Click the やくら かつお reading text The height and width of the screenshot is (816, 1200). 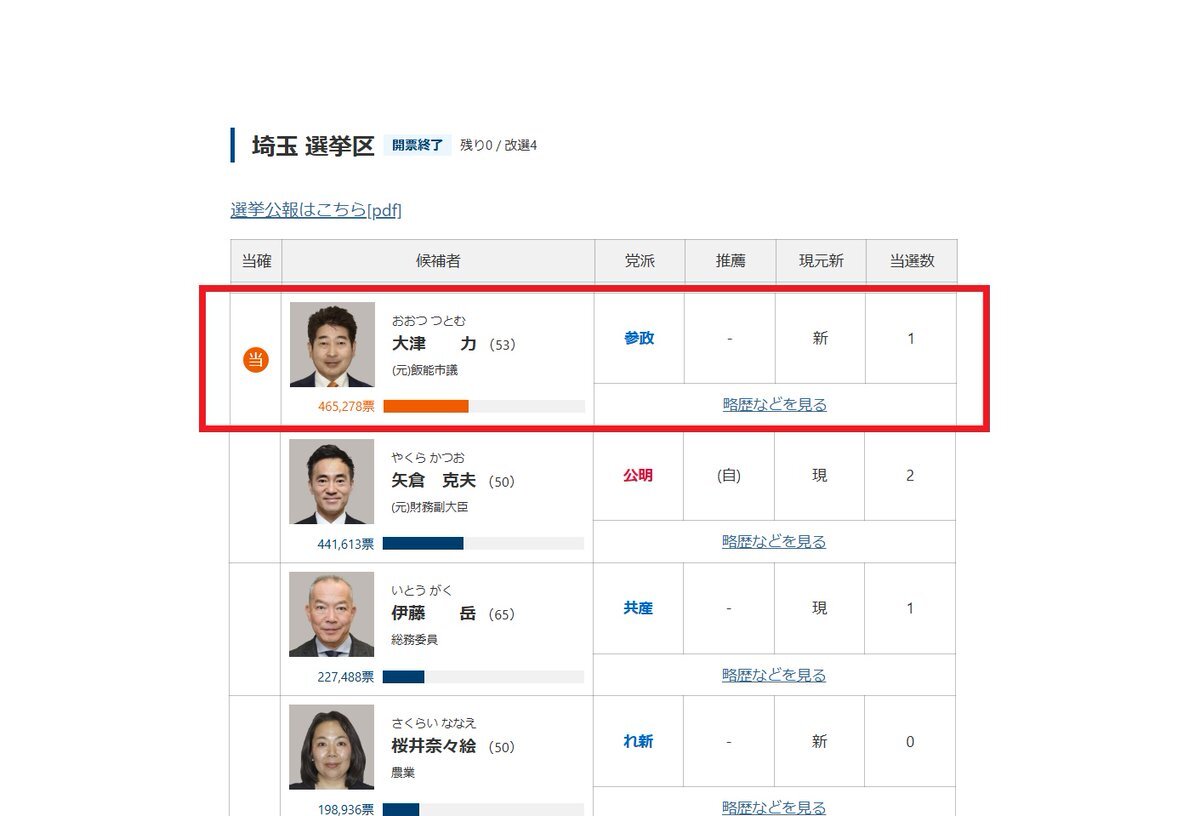pyautogui.click(x=428, y=458)
